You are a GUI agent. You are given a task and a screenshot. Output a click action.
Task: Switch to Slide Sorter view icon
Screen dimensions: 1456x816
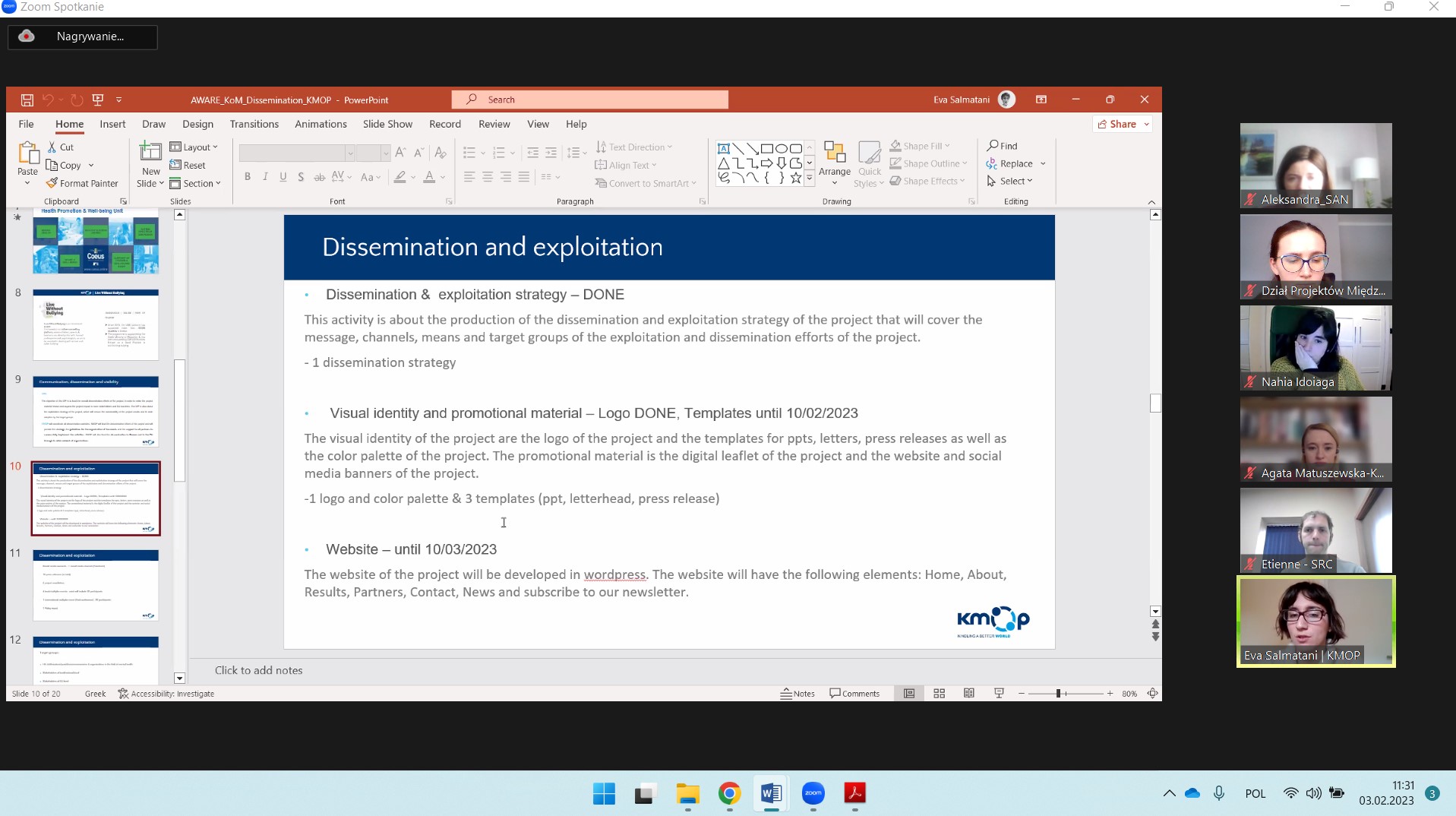939,694
